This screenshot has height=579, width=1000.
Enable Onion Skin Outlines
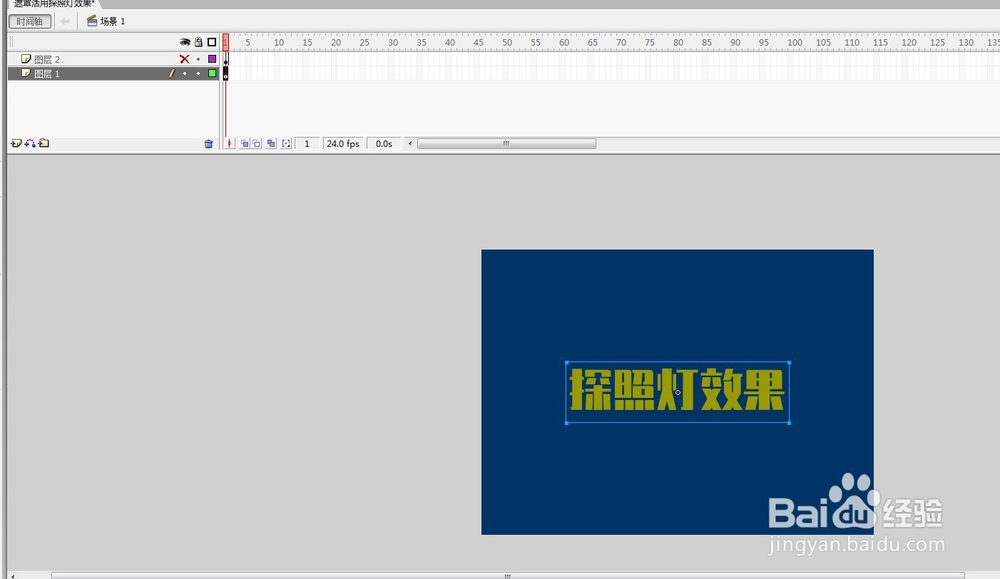pyautogui.click(x=257, y=143)
